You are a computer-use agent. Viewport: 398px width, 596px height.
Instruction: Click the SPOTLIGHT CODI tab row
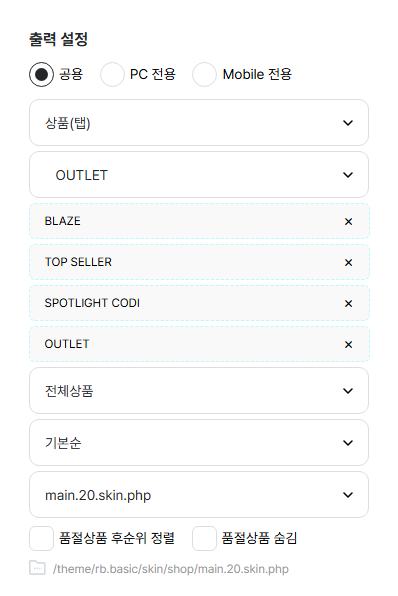[199, 303]
